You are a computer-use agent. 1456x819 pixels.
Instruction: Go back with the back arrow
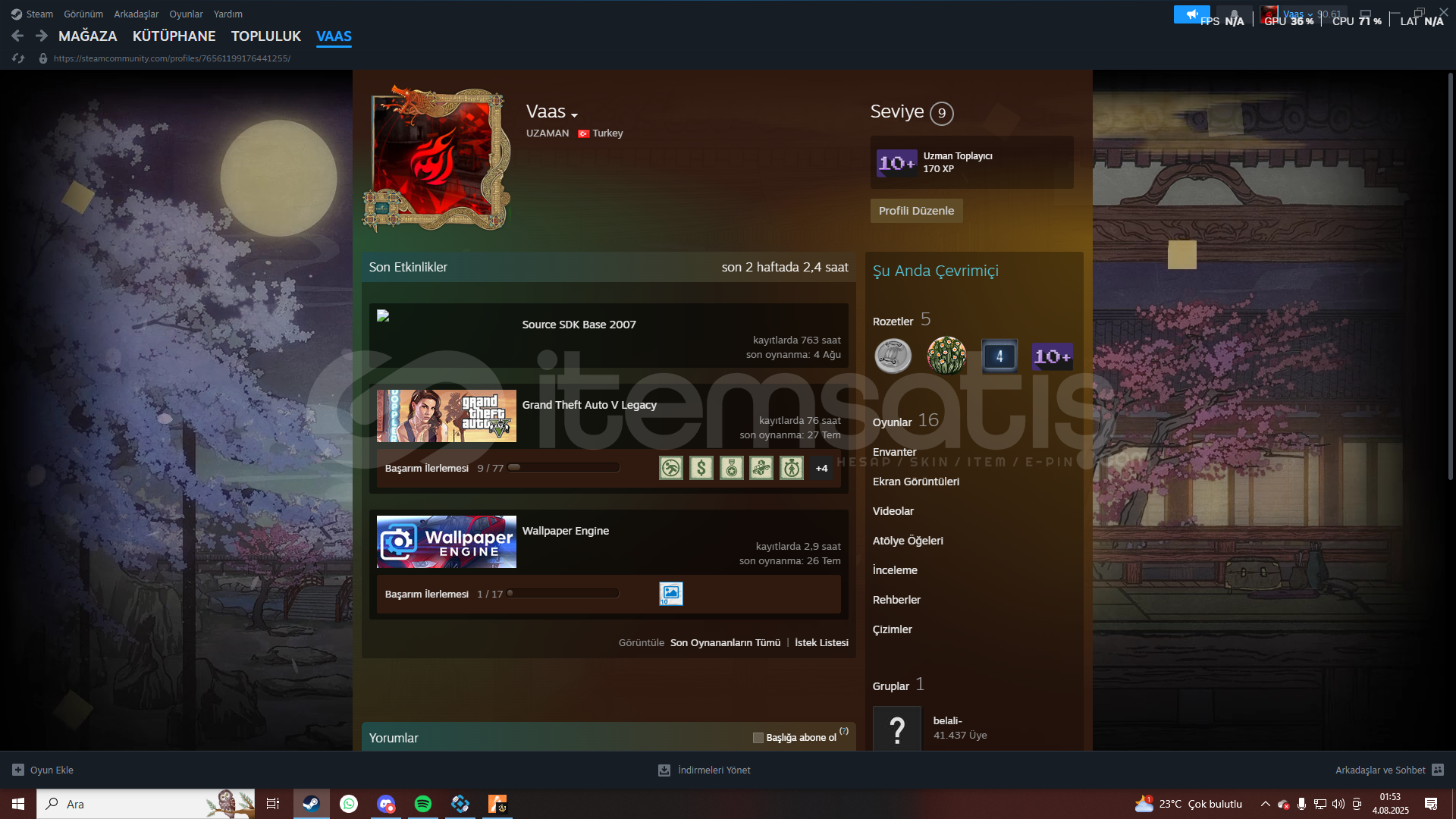pyautogui.click(x=17, y=36)
